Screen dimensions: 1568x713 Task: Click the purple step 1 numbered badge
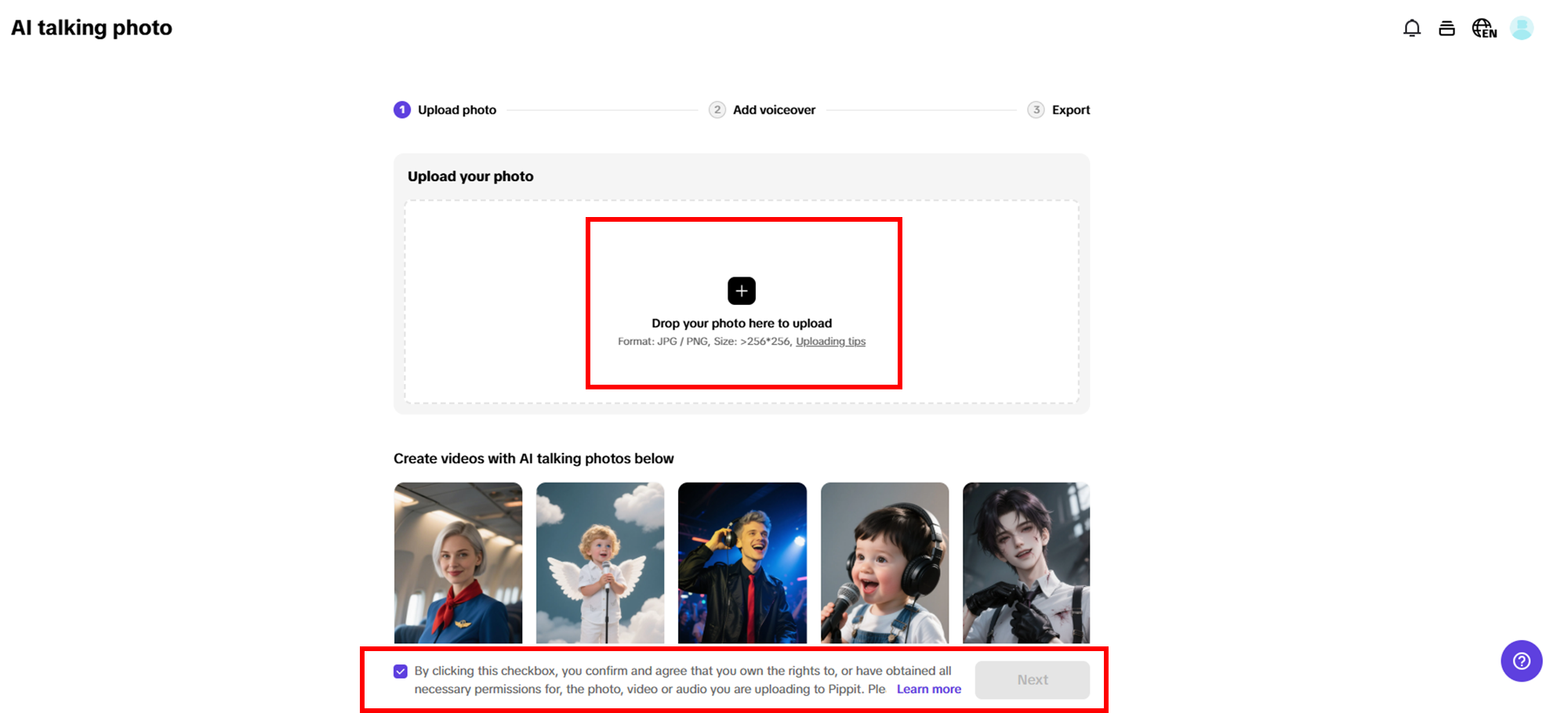click(x=402, y=110)
